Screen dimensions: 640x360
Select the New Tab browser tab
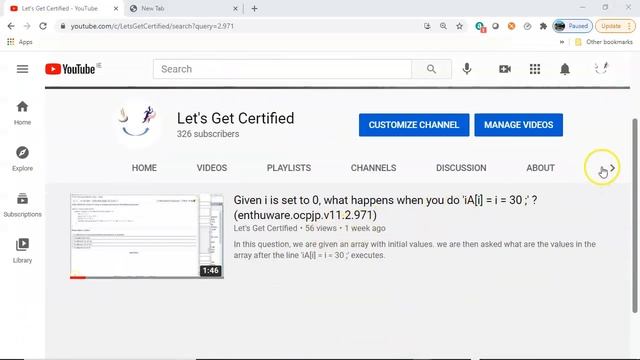point(184,8)
